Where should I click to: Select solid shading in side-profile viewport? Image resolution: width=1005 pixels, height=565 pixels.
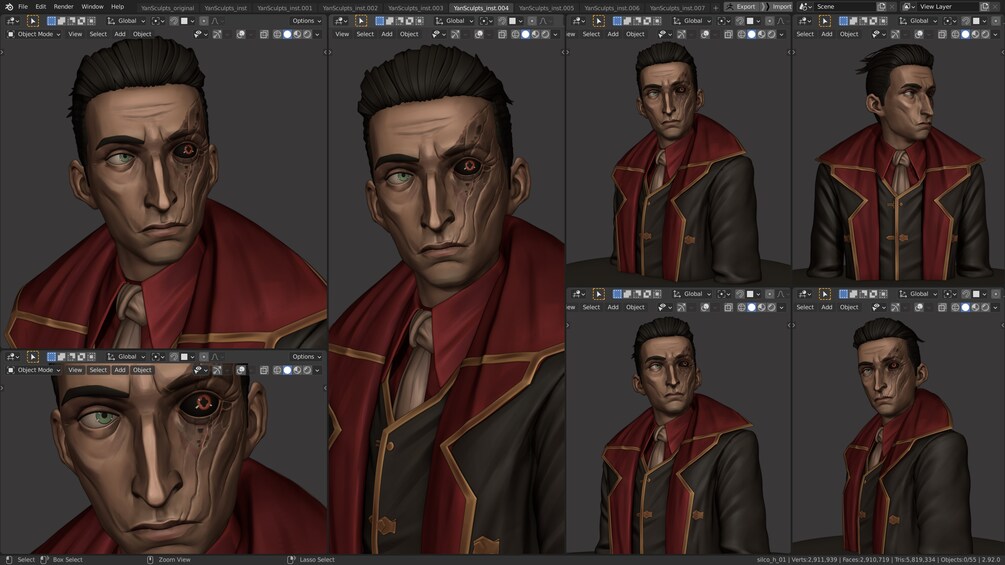pos(965,34)
